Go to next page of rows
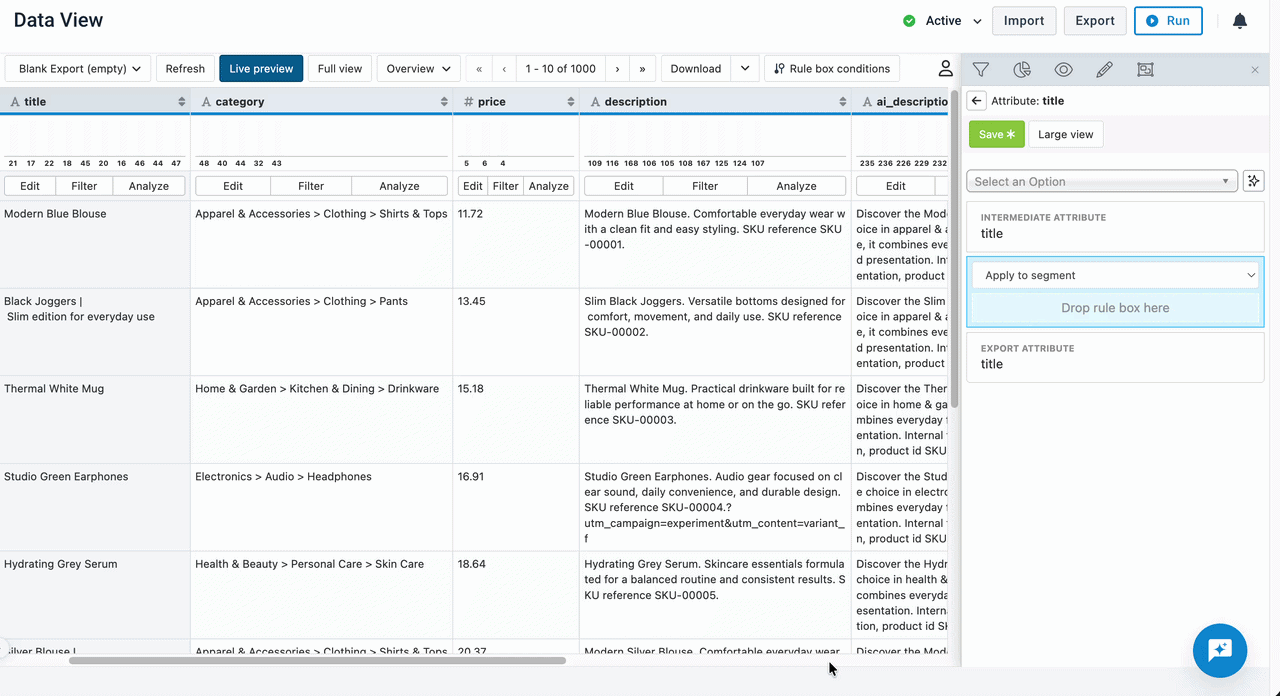1280x696 pixels. click(617, 69)
